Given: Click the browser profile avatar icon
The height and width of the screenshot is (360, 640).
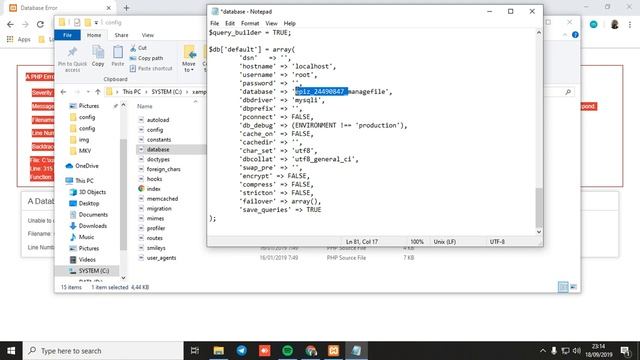Looking at the screenshot, I should pos(614,24).
